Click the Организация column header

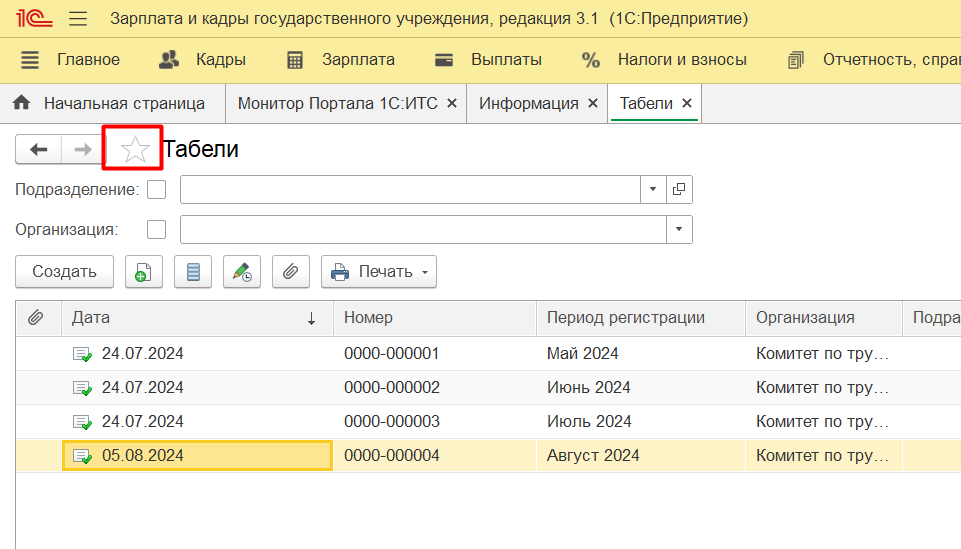point(823,318)
